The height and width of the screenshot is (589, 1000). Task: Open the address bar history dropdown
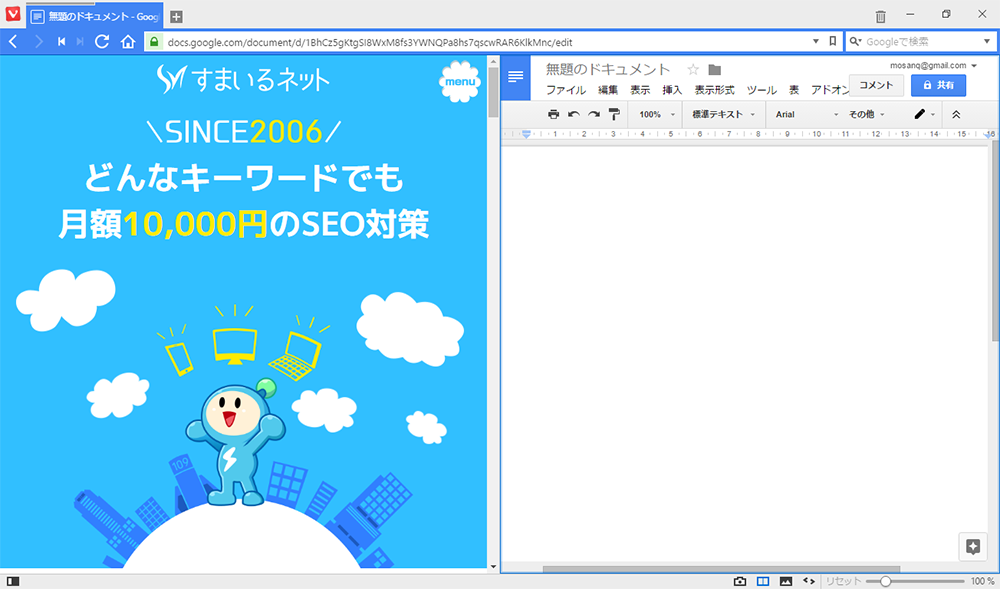pos(815,42)
